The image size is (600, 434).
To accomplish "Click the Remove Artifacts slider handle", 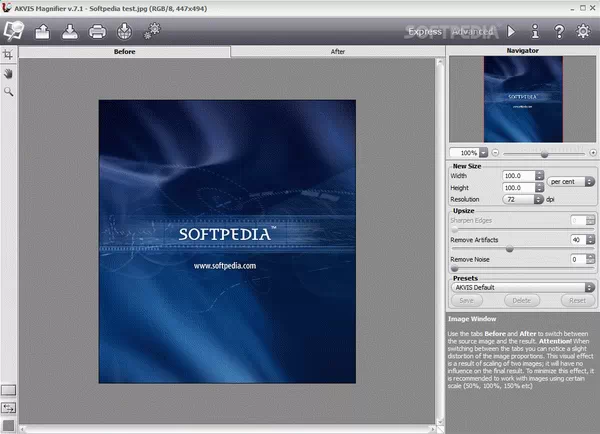I will tap(509, 249).
